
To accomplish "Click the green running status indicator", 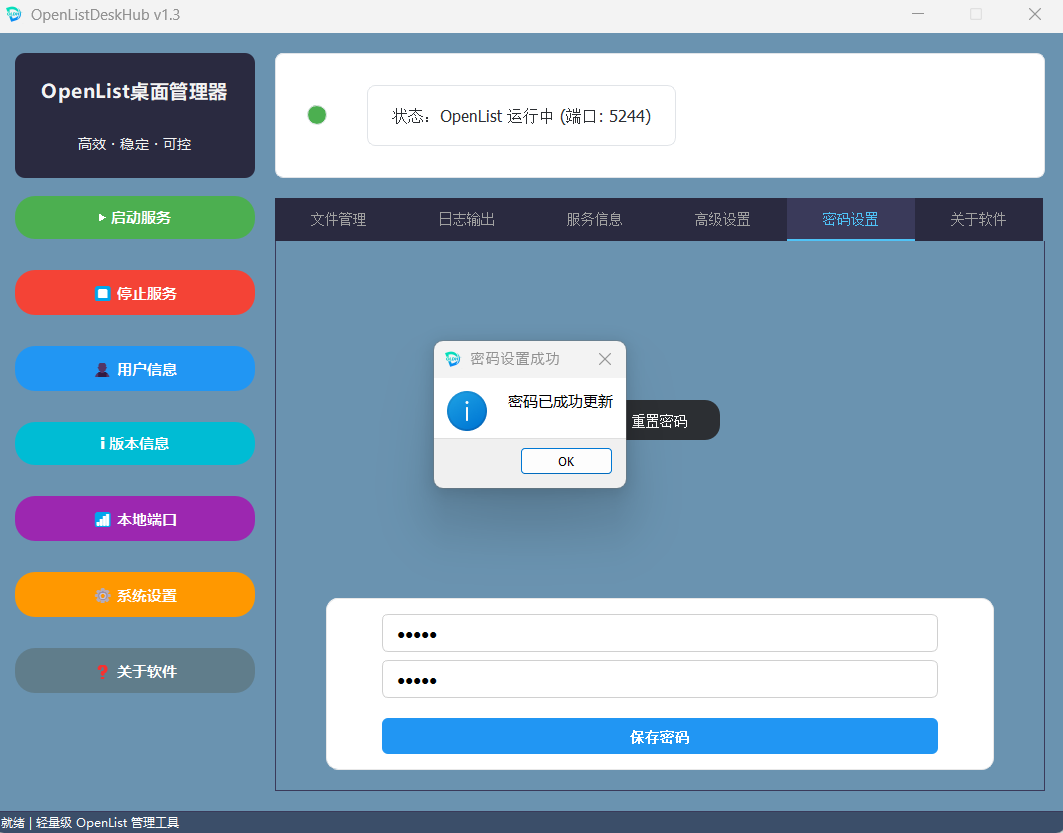I will click(x=317, y=115).
